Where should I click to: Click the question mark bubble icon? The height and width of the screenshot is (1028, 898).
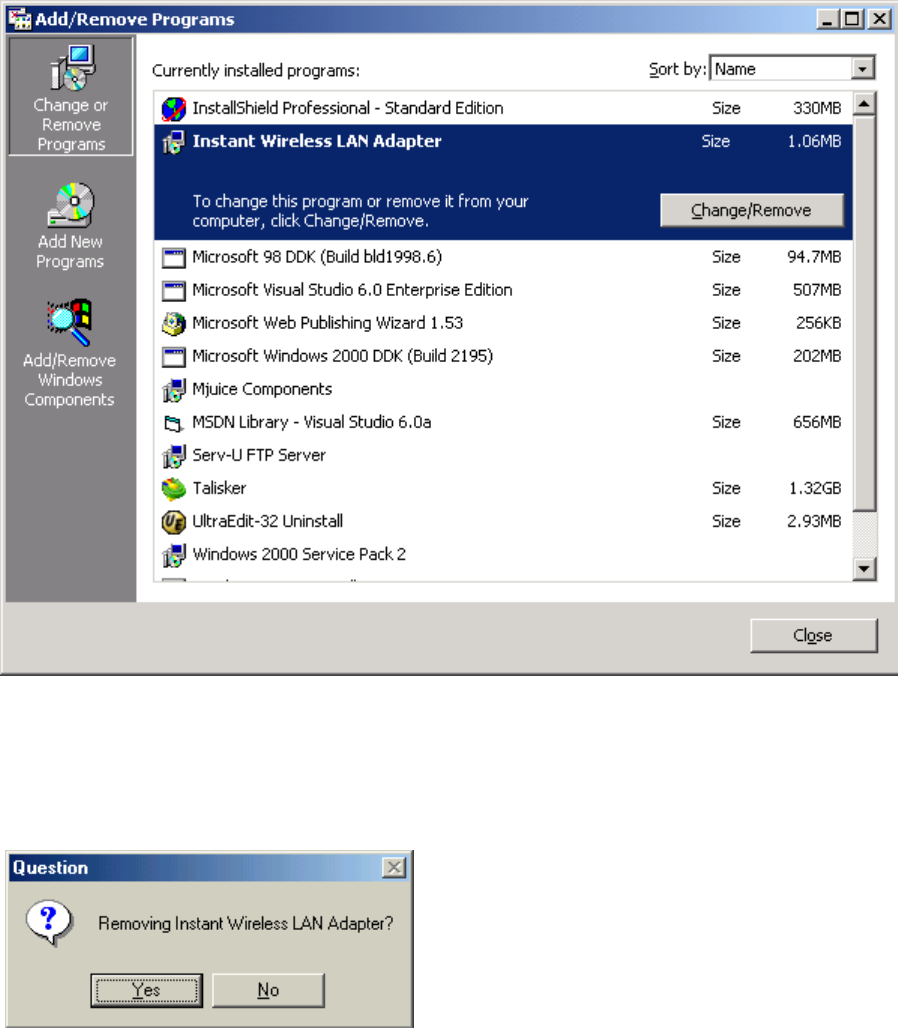click(x=49, y=922)
